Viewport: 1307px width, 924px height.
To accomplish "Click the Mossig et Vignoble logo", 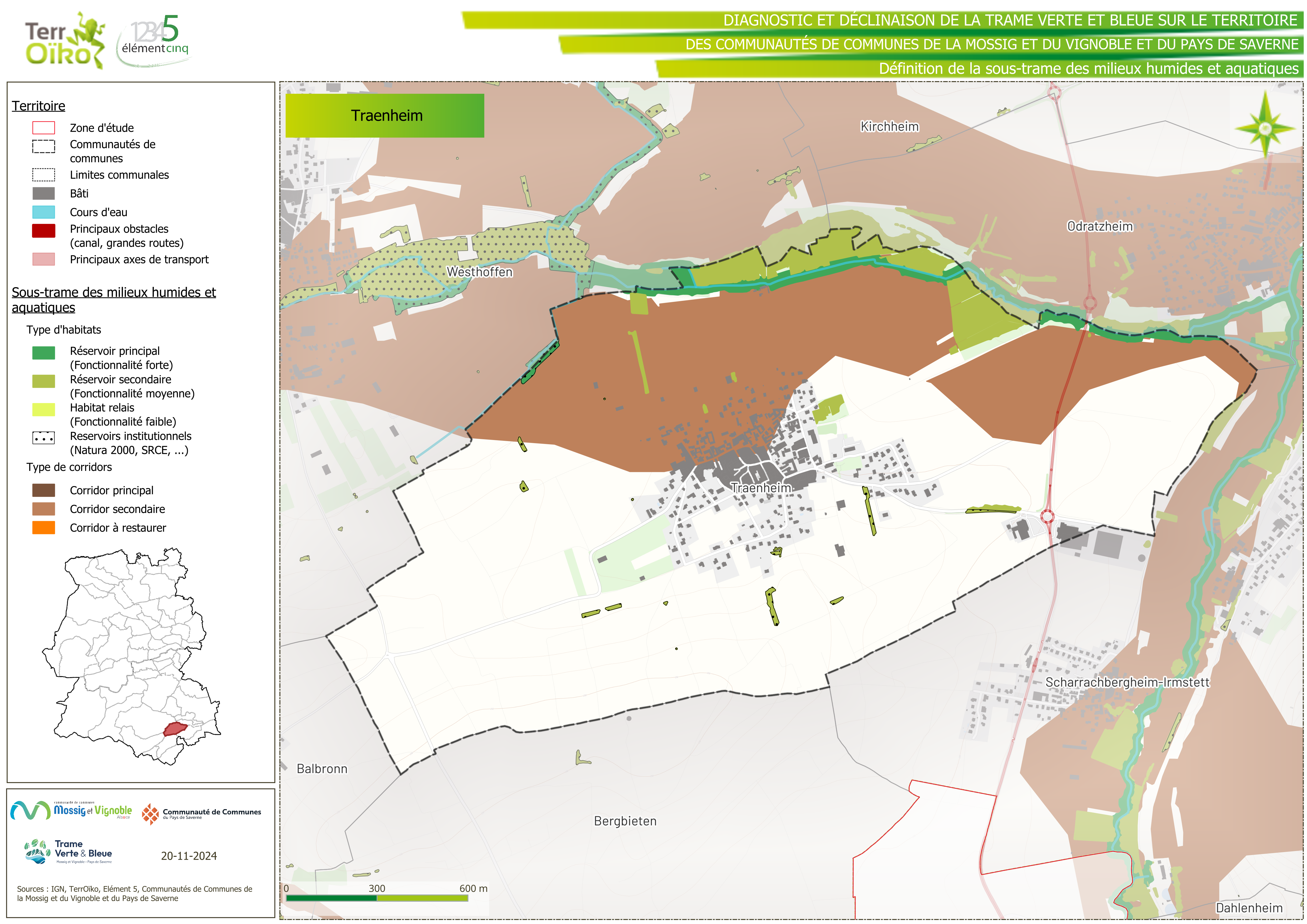I will 72,810.
